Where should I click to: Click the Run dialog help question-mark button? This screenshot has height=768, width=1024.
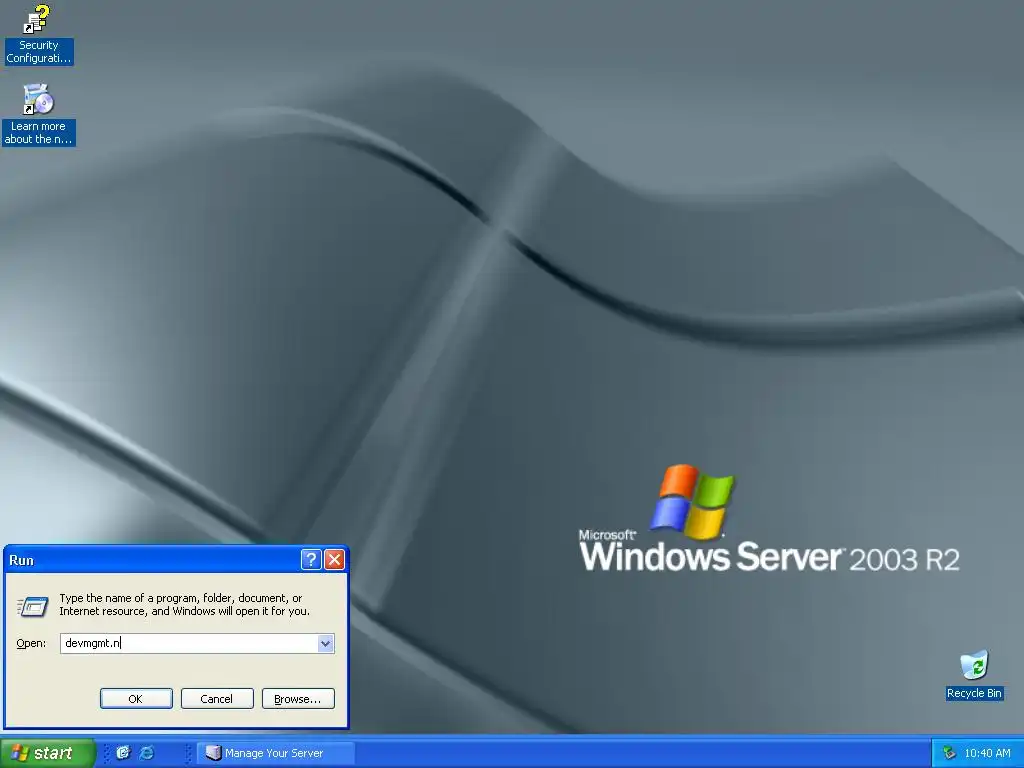click(x=311, y=560)
